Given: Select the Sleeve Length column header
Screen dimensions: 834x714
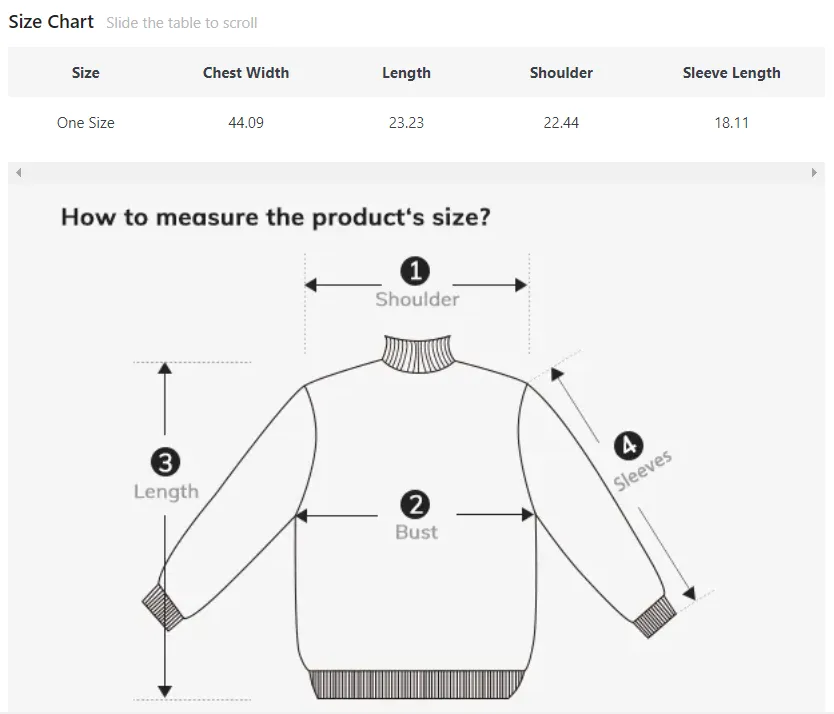Looking at the screenshot, I should pyautogui.click(x=731, y=73).
